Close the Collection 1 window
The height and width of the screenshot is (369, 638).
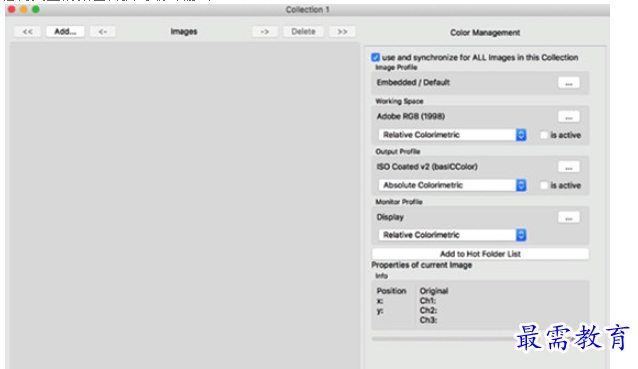tap(11, 9)
